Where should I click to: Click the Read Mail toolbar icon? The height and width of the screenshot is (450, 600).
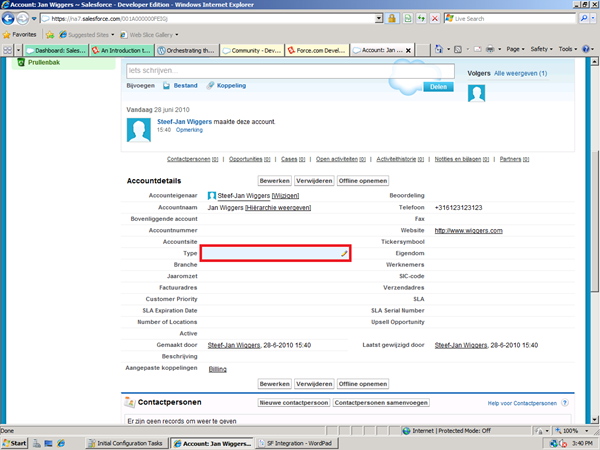coord(478,49)
